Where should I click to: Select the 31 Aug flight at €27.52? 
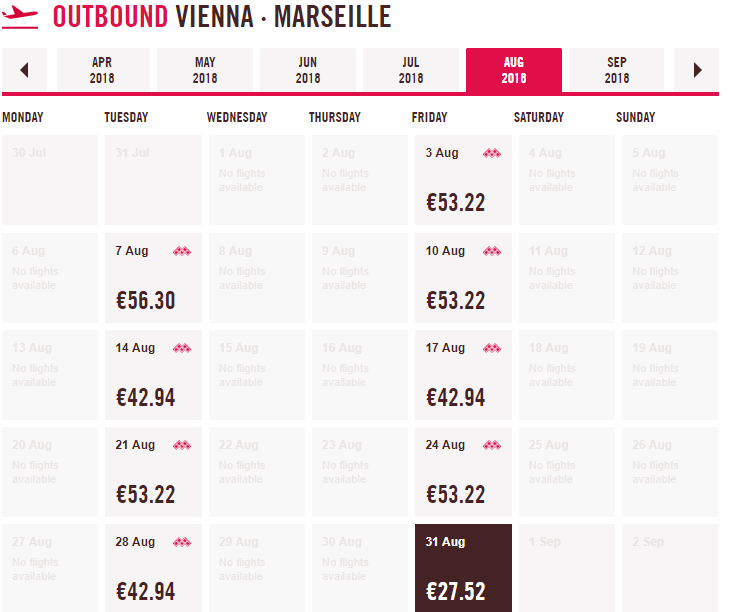[x=463, y=568]
